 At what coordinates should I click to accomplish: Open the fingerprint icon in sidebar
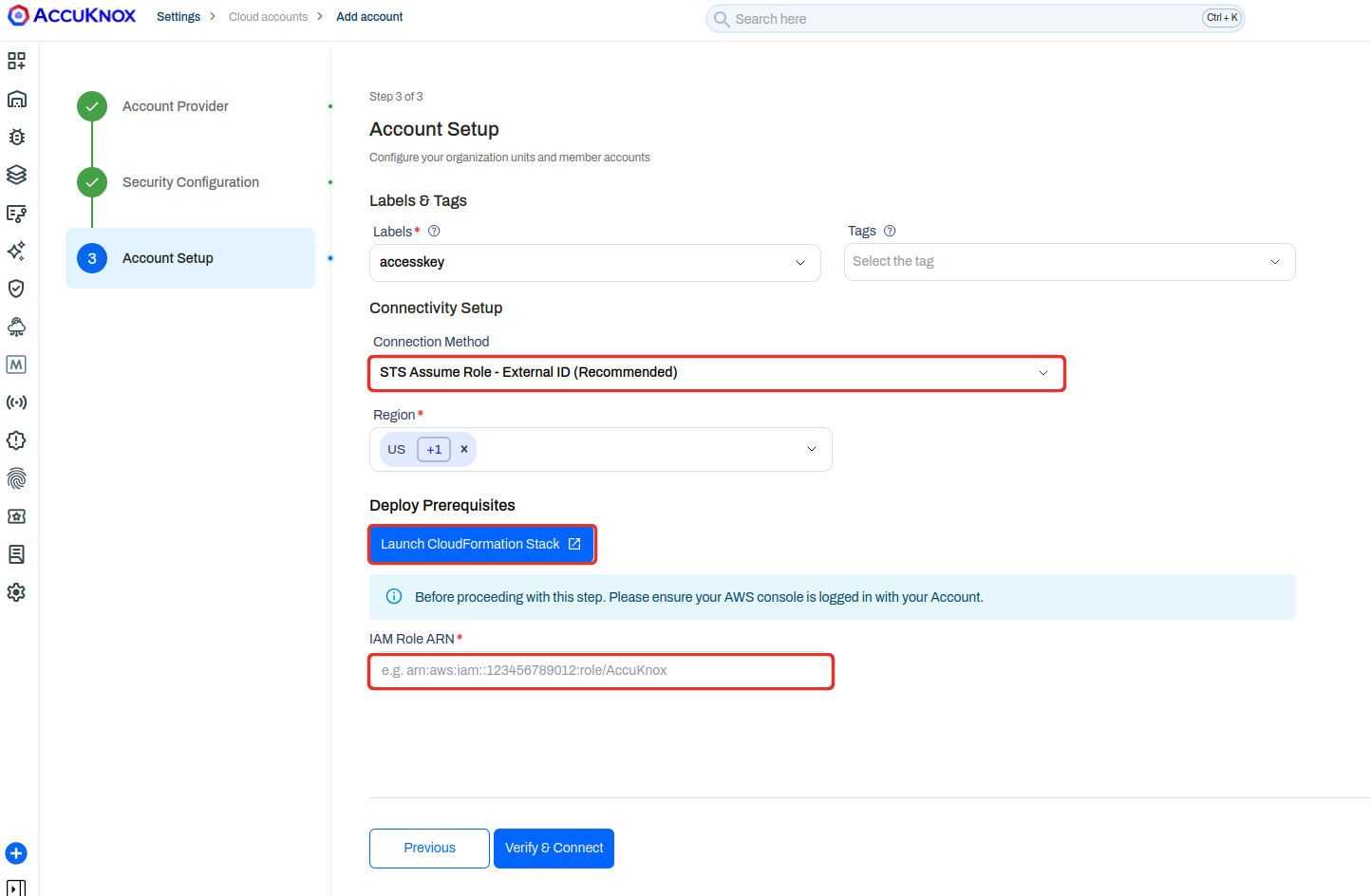tap(16, 478)
